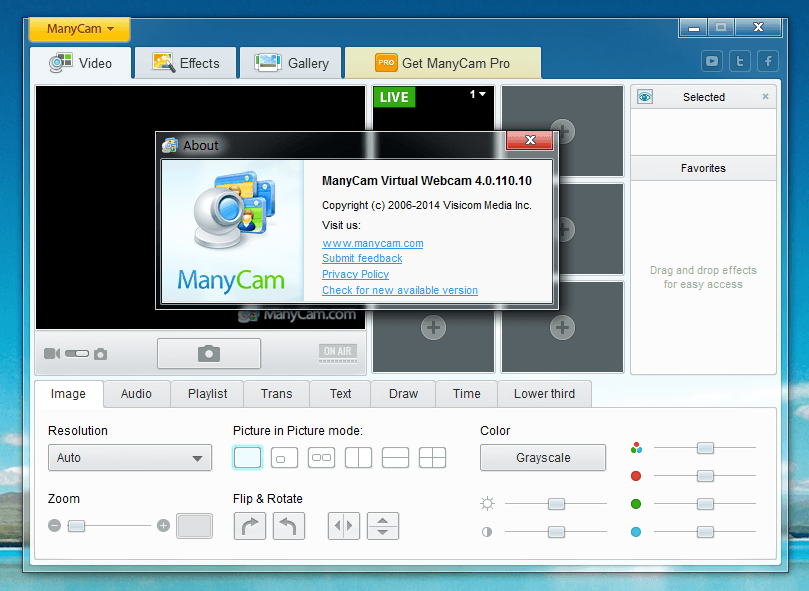Image resolution: width=809 pixels, height=591 pixels.
Task: Click the small photo camera mode icon
Action: [101, 354]
